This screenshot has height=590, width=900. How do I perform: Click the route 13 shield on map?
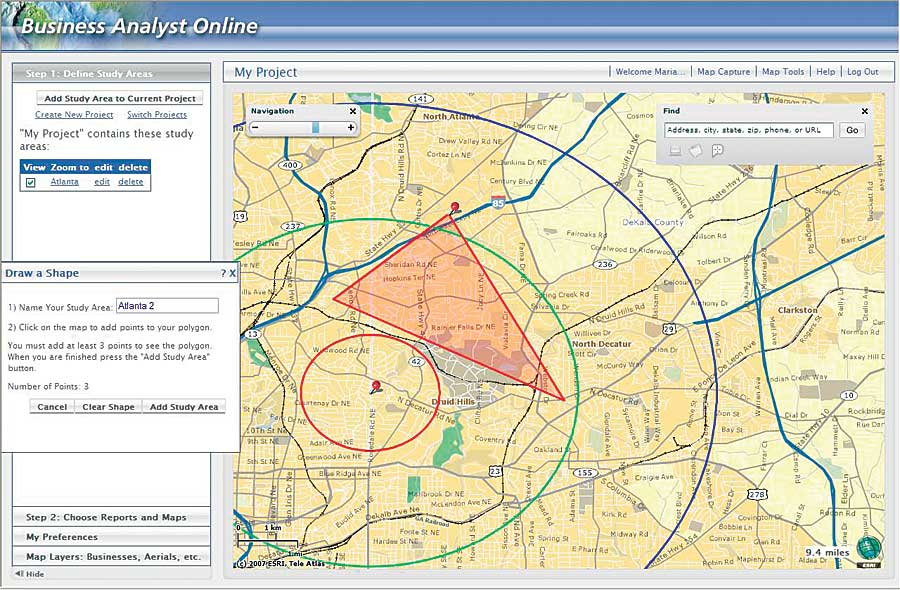[x=251, y=334]
